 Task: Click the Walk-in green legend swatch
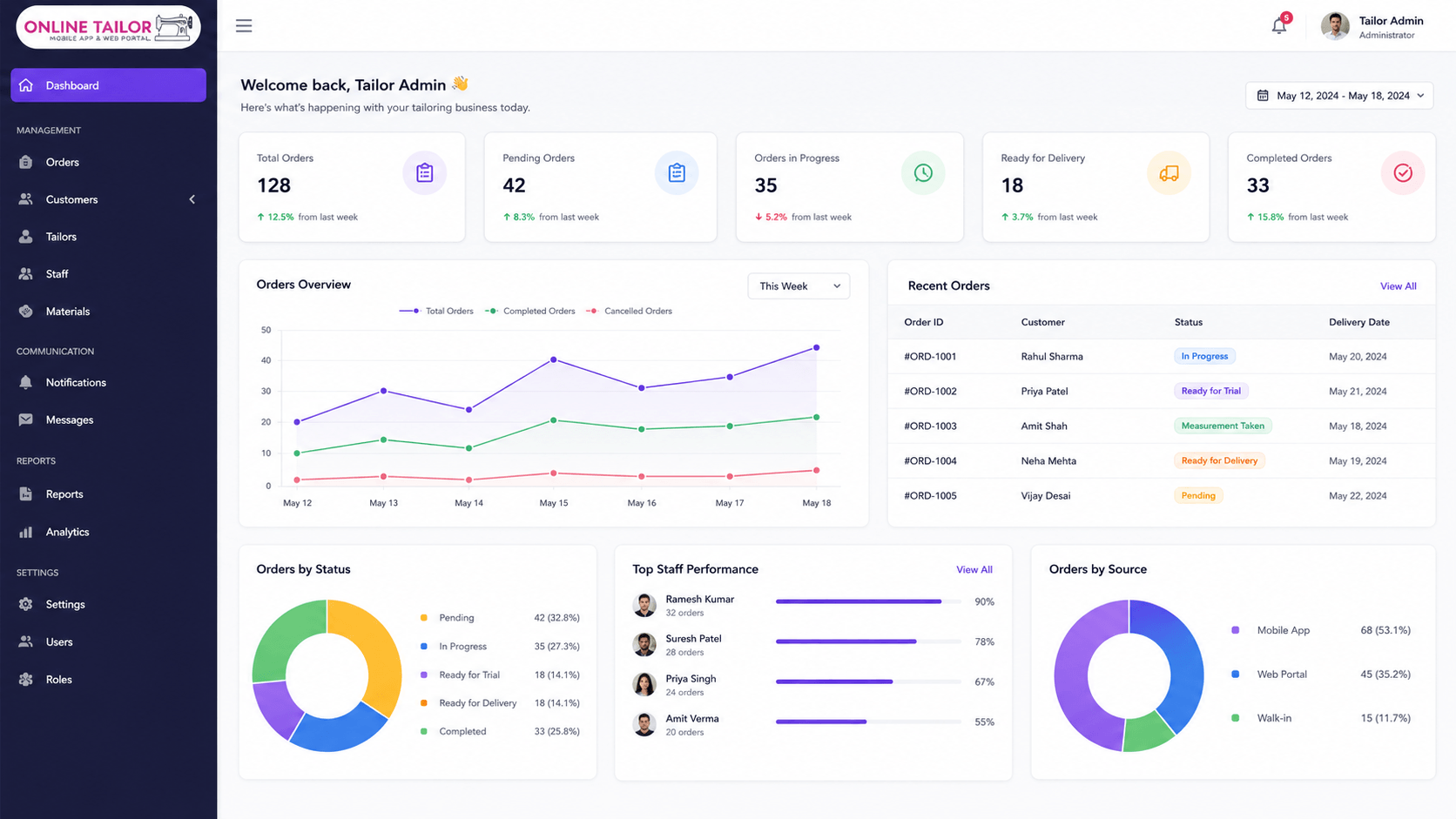[1235, 718]
